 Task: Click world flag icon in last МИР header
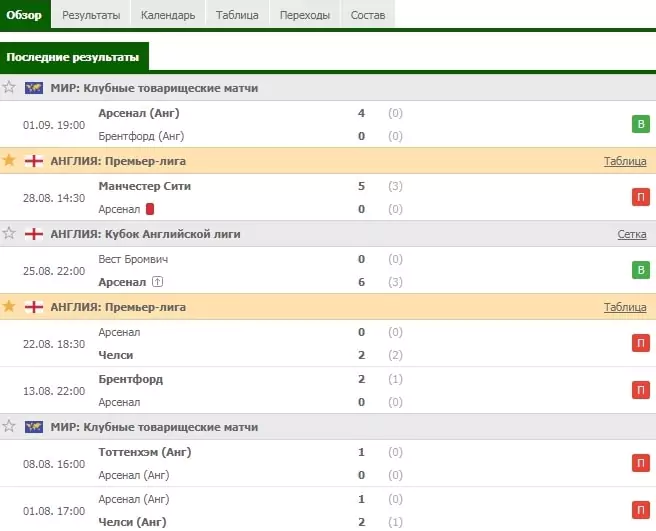click(x=34, y=427)
